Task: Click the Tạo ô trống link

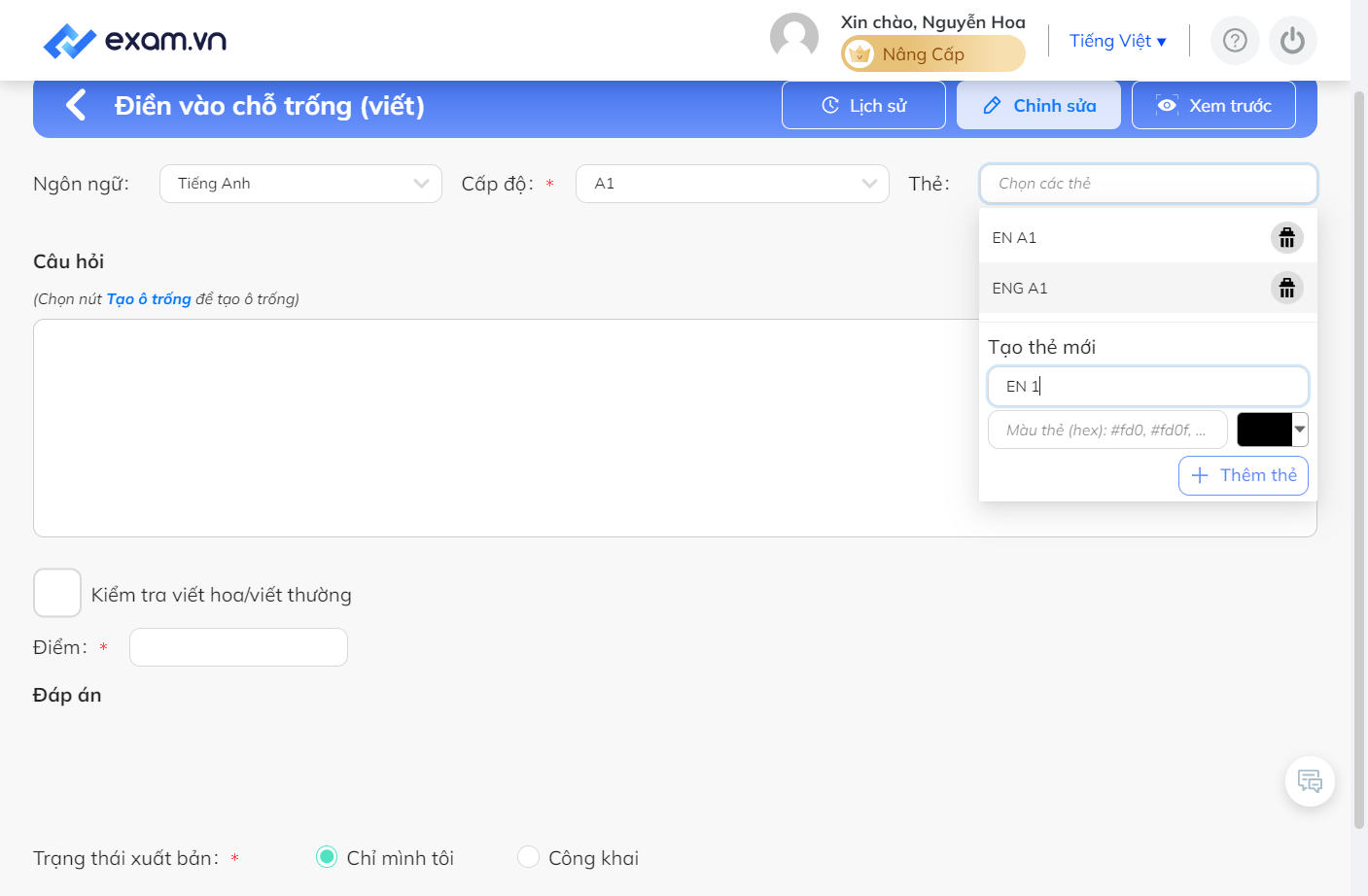Action: pyautogui.click(x=149, y=299)
